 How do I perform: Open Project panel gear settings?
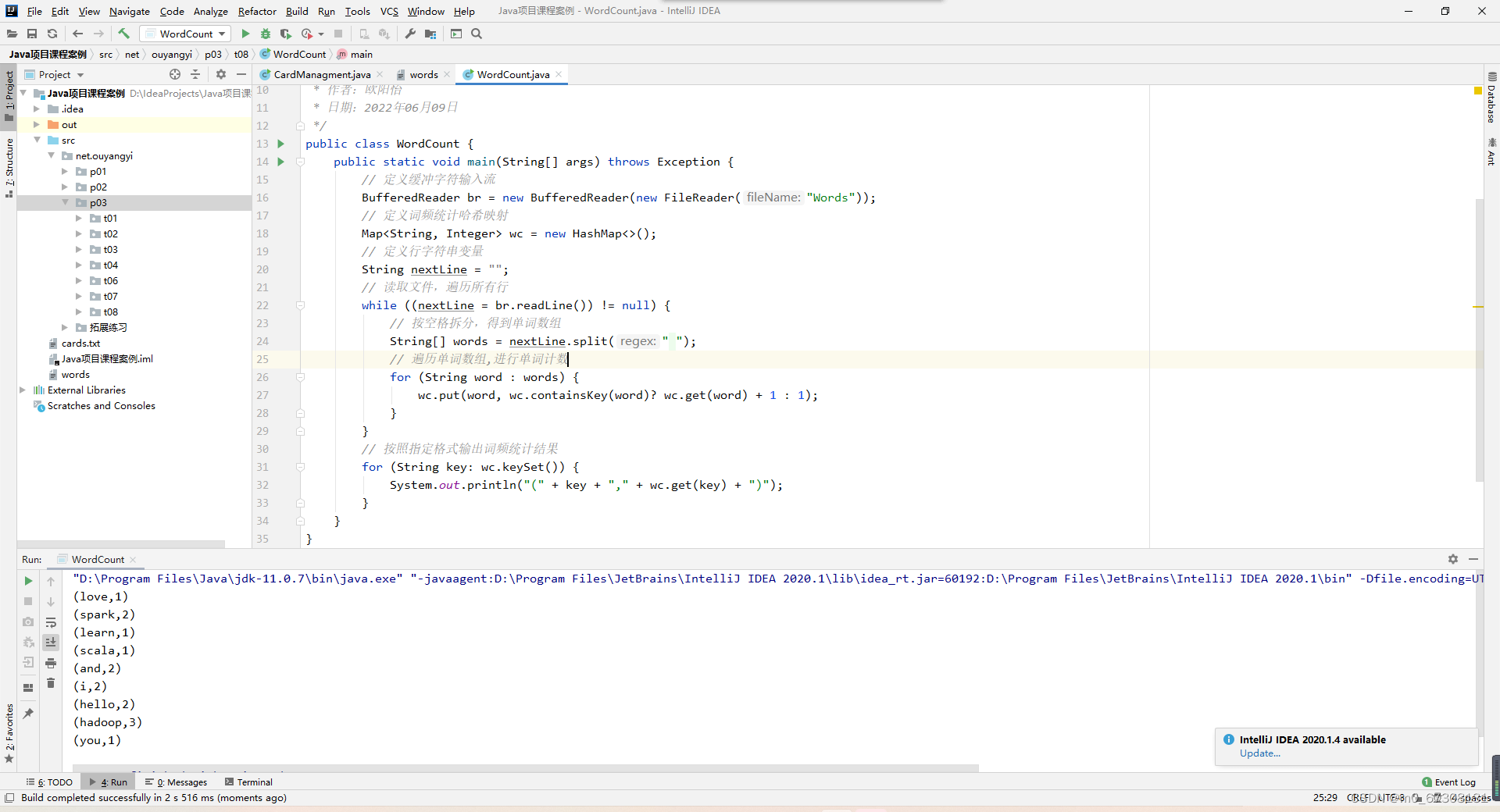pos(221,74)
